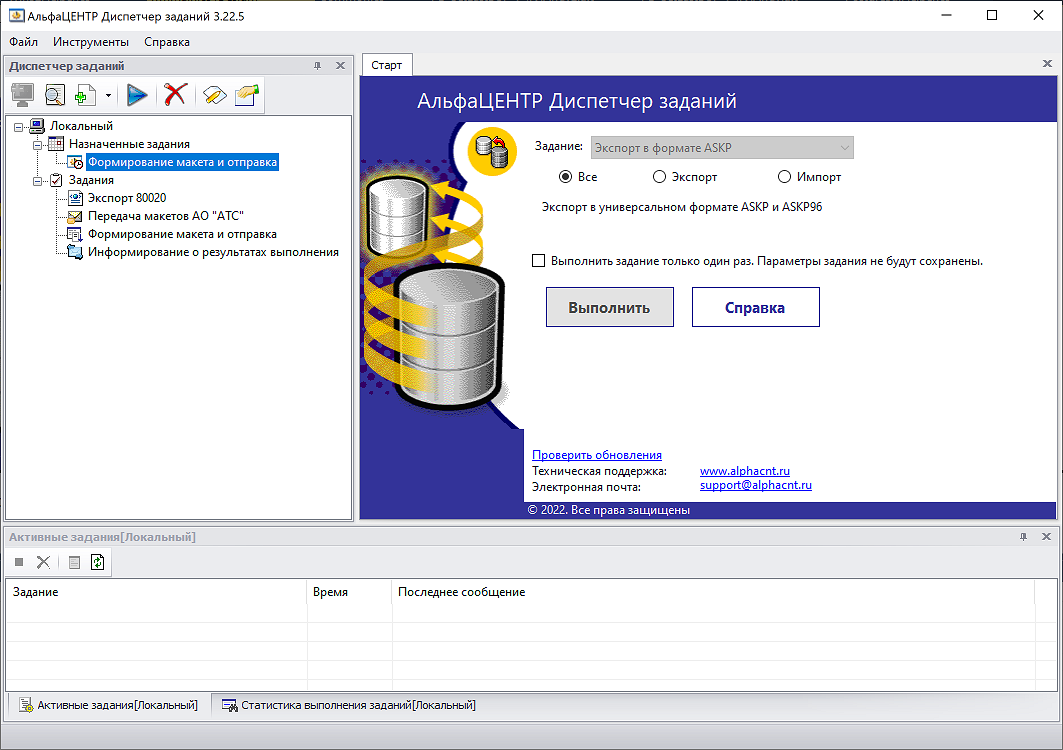Click the Проверить обновления link
Screen dimensions: 1063x750
point(597,455)
